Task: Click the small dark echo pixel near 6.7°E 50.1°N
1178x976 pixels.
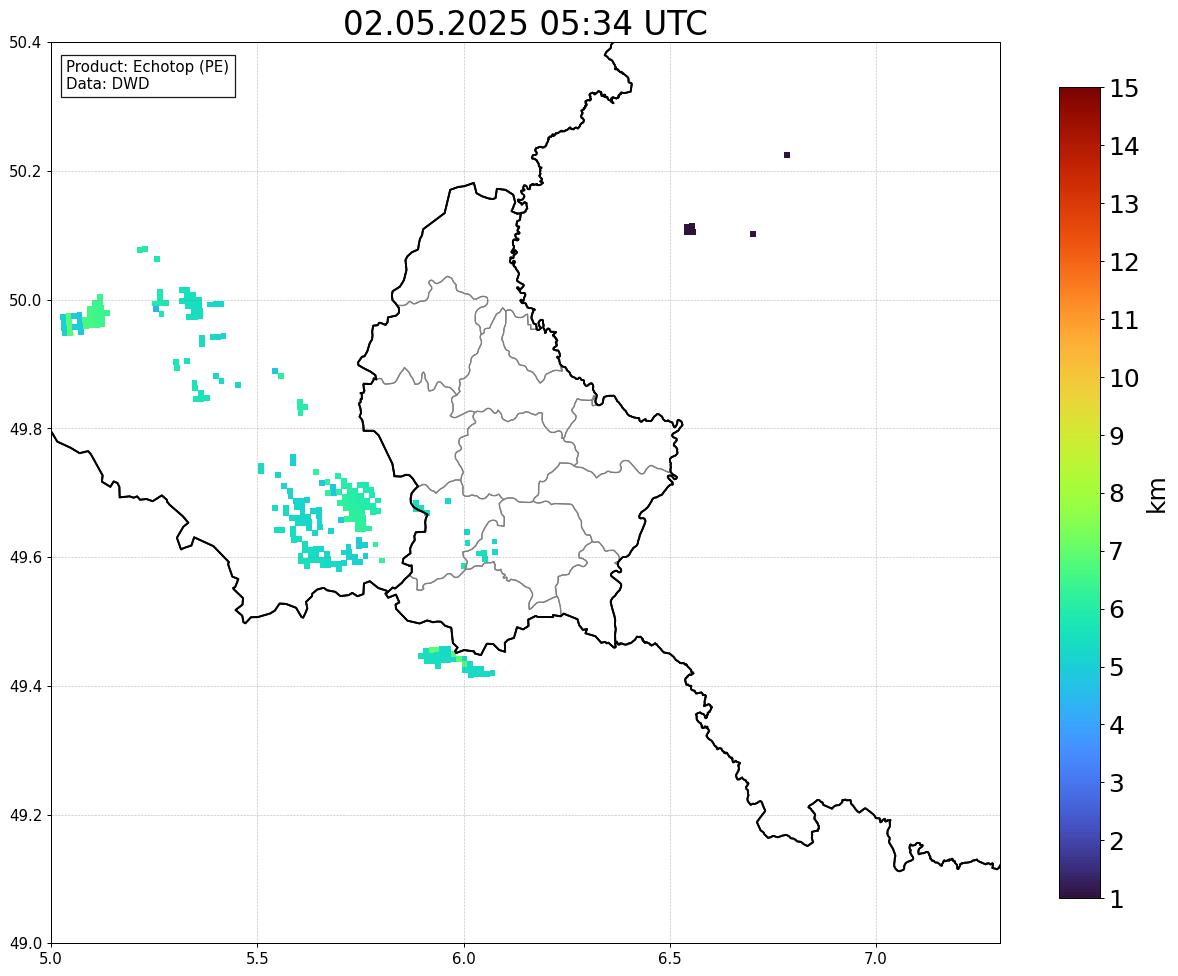Action: (753, 234)
